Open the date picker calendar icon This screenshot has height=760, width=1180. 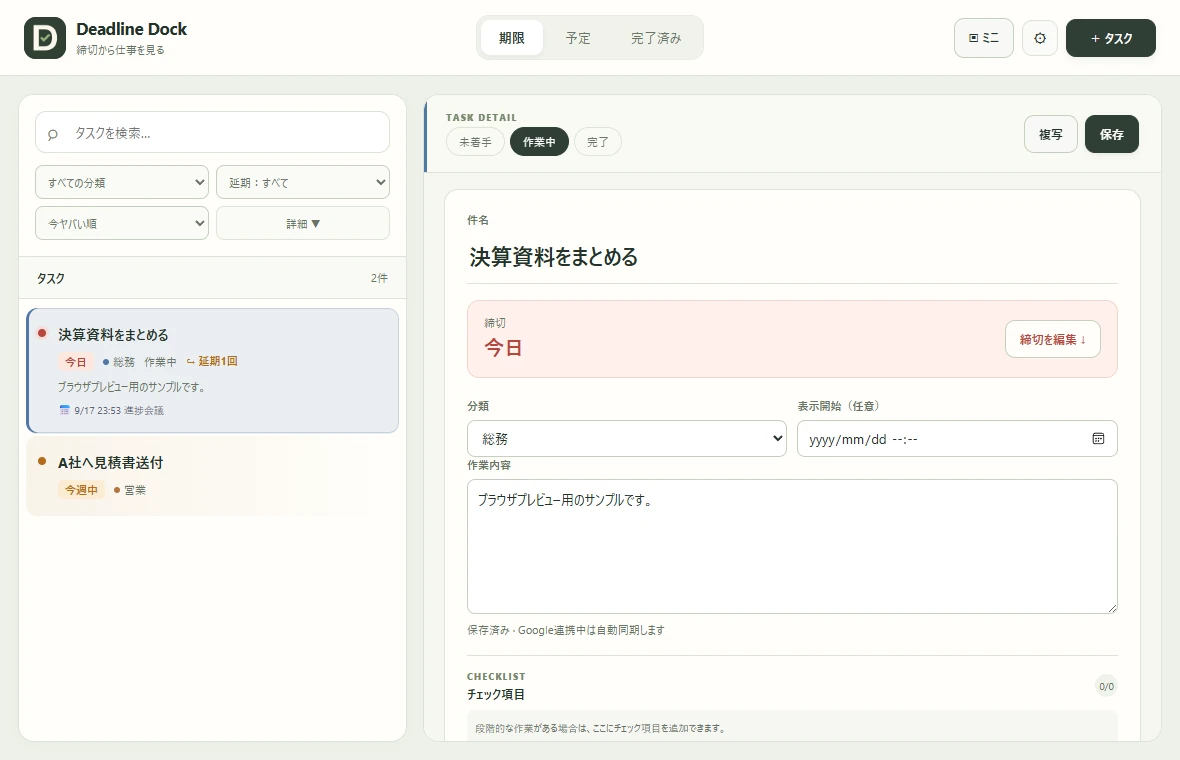pyautogui.click(x=1098, y=439)
